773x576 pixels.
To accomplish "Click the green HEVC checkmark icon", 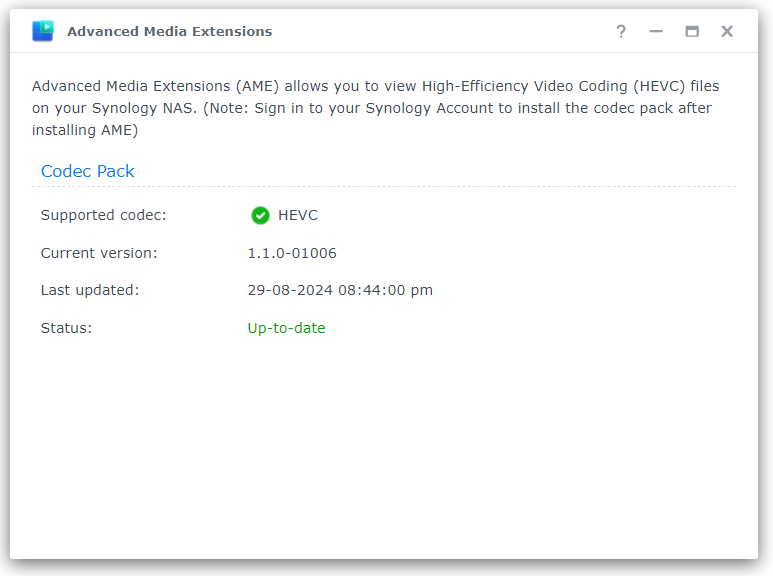I will [260, 216].
